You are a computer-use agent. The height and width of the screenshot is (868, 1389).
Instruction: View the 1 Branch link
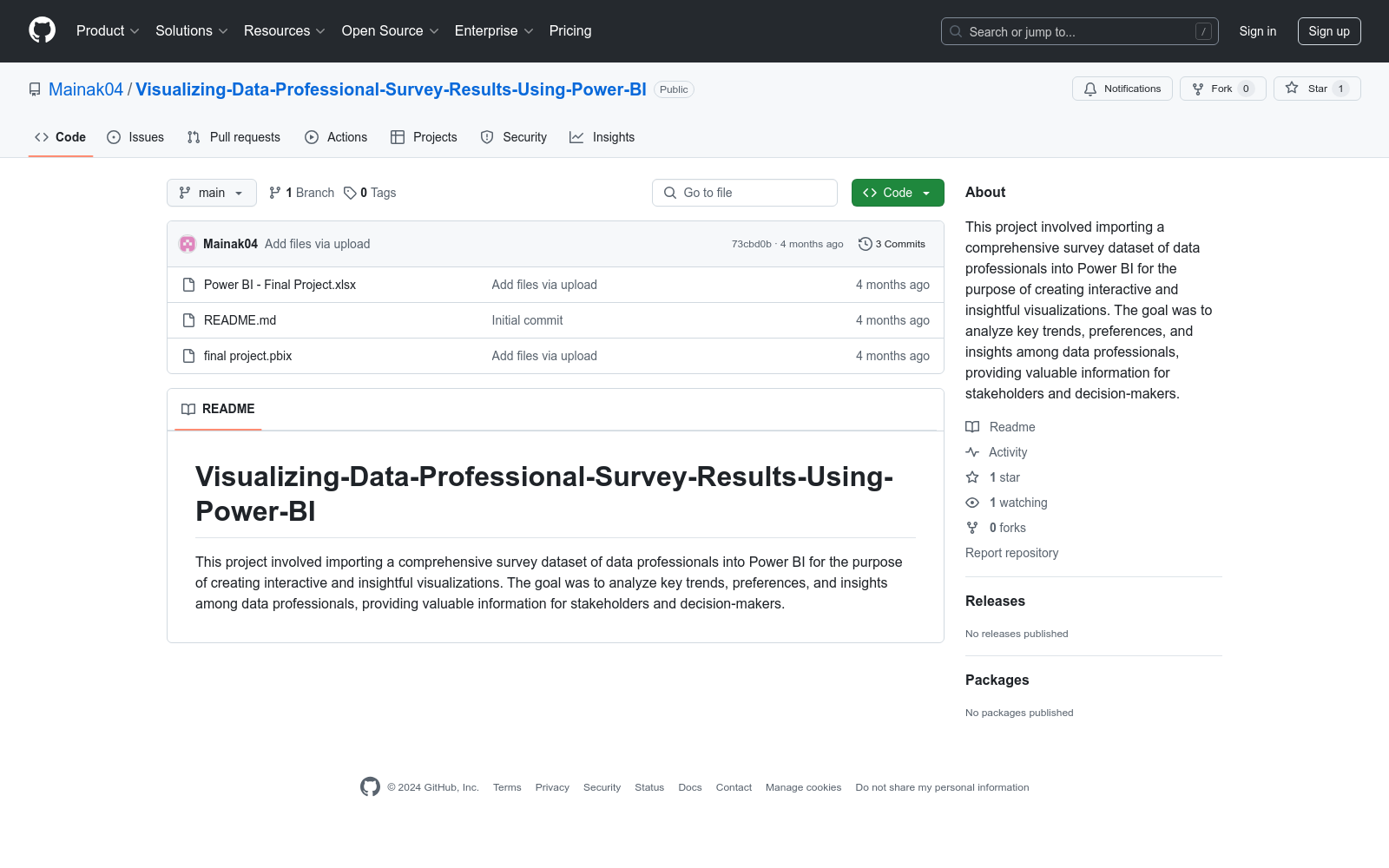[x=301, y=193]
